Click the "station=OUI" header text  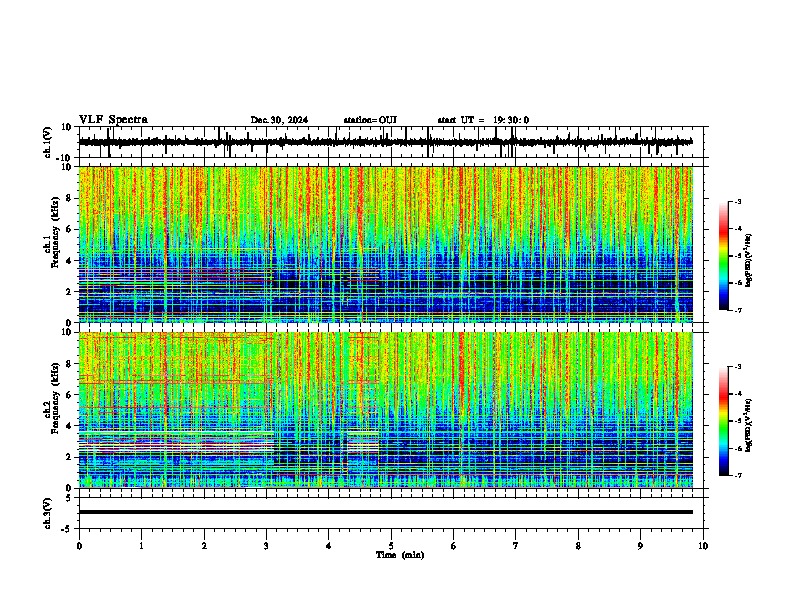pos(370,120)
